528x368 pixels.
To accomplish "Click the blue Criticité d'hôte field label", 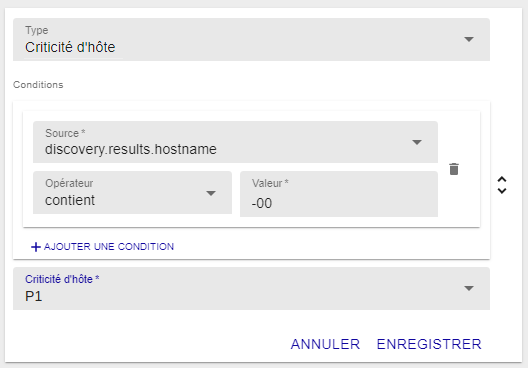I will pos(62,279).
